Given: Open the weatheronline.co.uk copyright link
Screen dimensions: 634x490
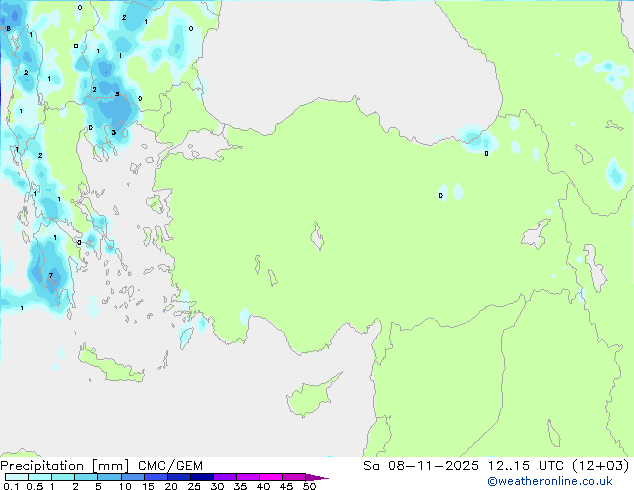Looking at the screenshot, I should [549, 481].
